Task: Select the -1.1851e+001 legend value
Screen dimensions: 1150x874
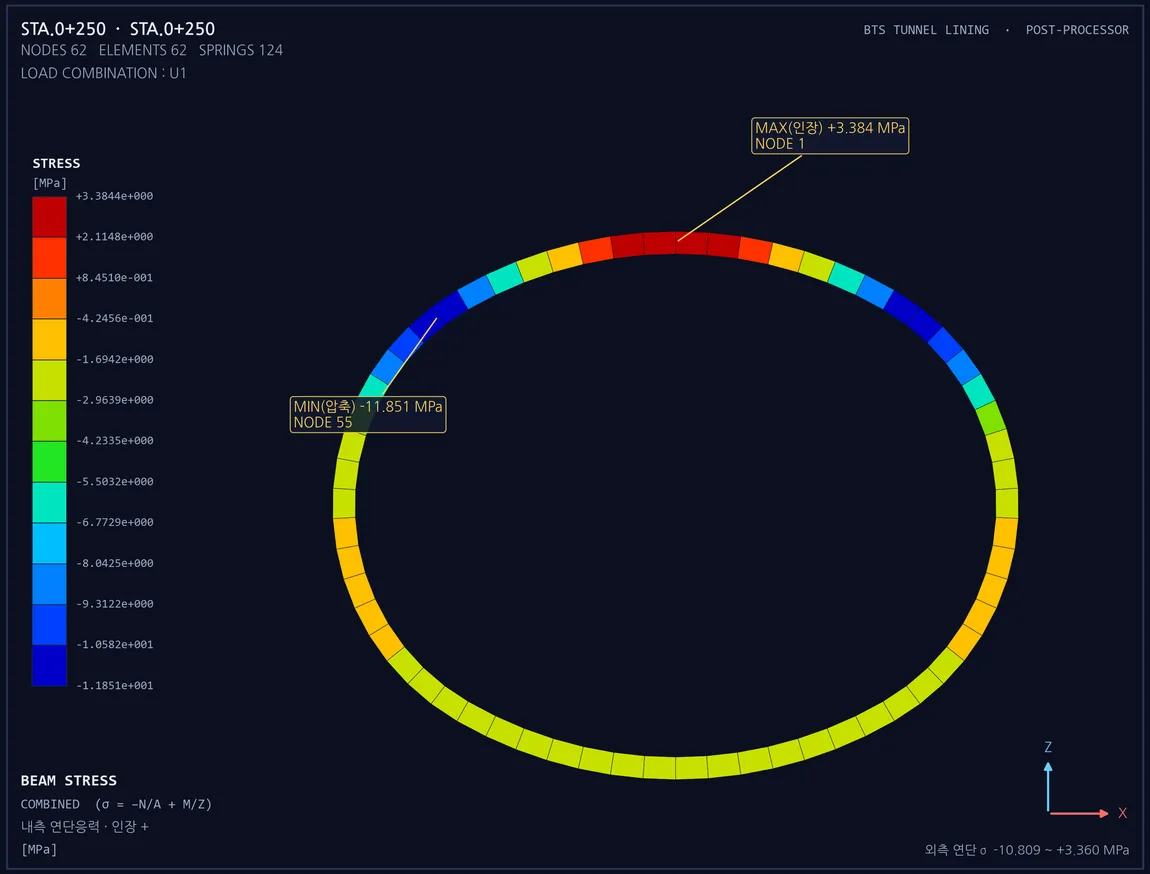Action: click(x=114, y=686)
